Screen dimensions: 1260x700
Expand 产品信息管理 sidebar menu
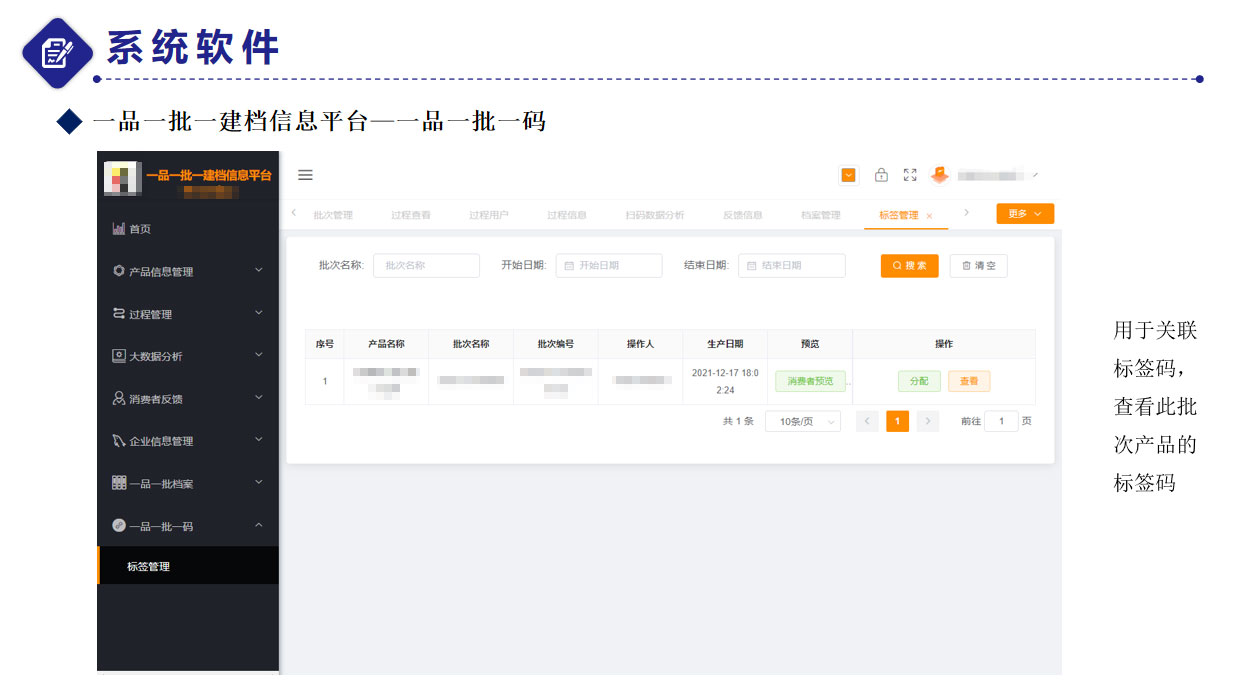[x=187, y=271]
